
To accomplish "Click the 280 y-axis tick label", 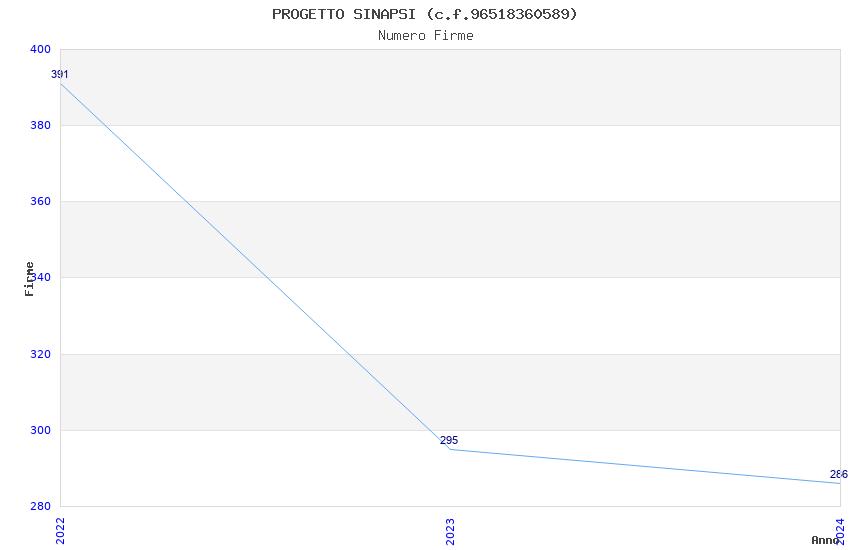I will pos(40,506).
